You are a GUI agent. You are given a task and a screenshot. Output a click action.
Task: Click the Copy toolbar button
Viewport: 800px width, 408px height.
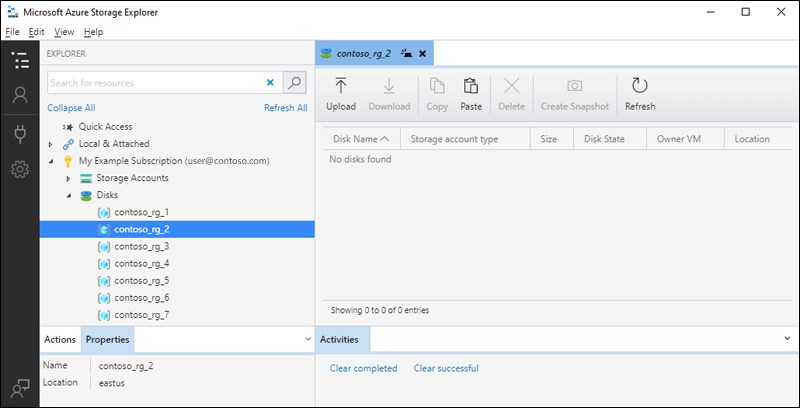(437, 94)
